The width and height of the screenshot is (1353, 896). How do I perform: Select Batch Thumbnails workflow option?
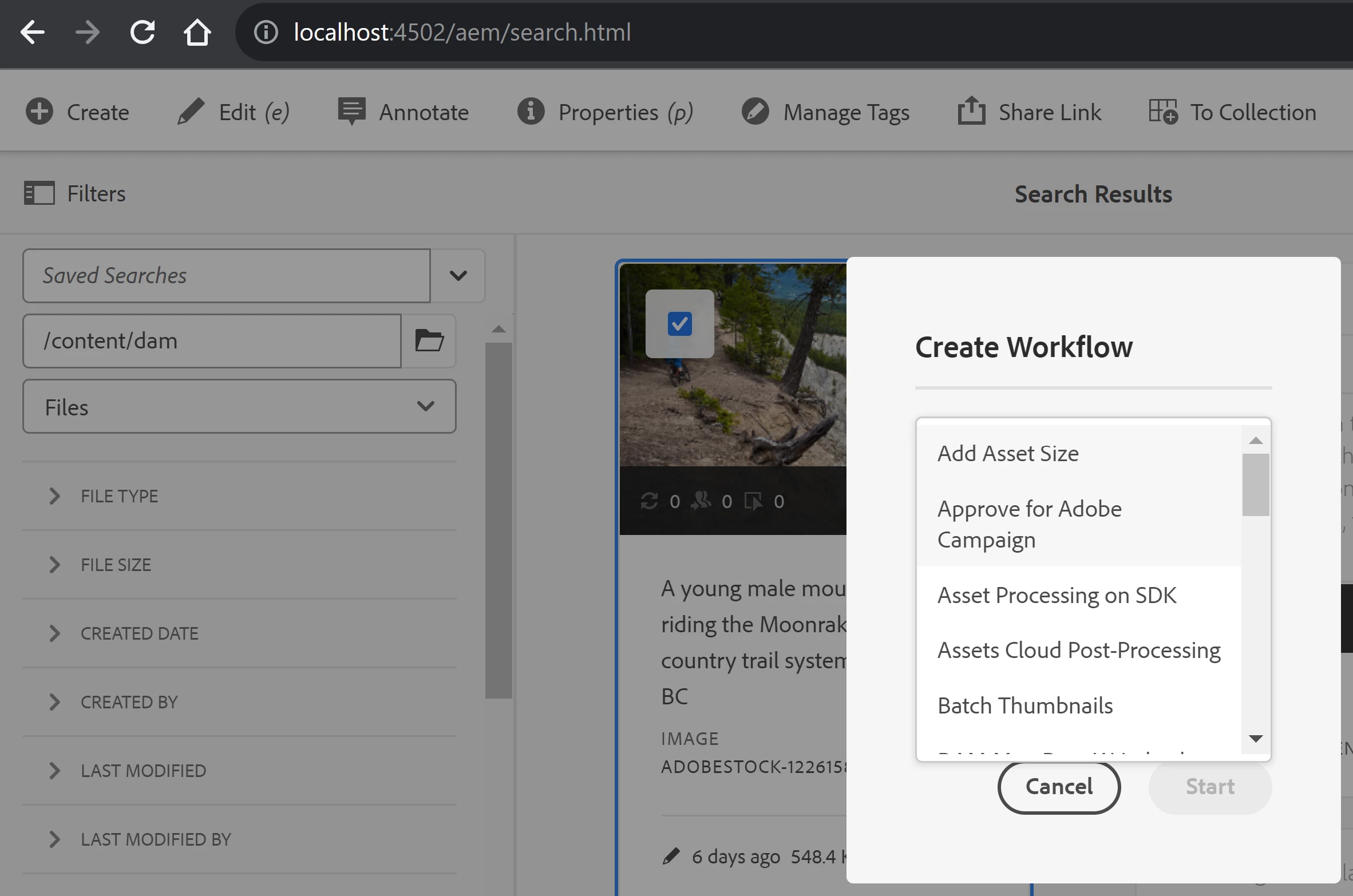[1025, 706]
